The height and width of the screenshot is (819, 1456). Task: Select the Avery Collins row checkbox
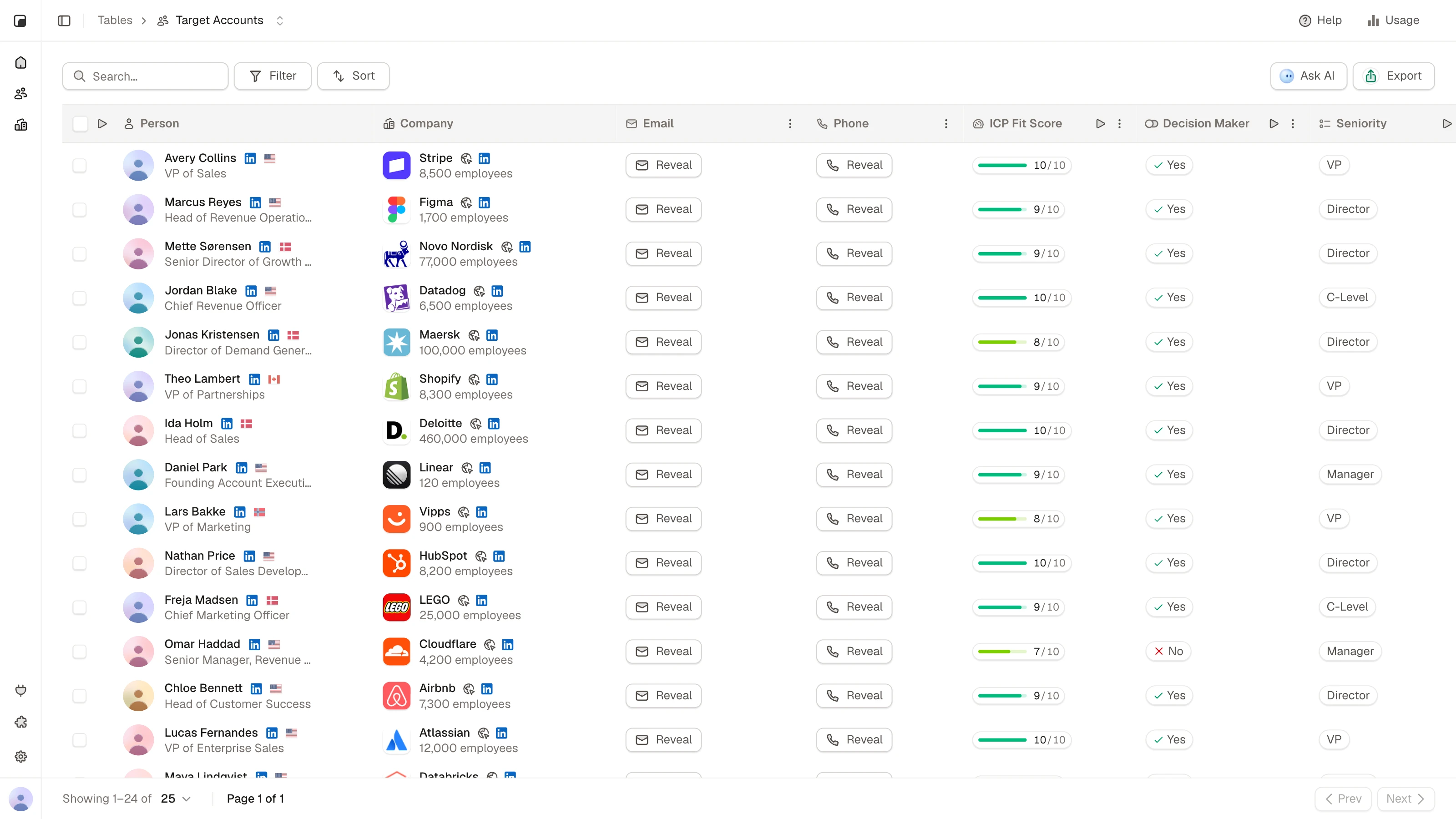pos(80,166)
